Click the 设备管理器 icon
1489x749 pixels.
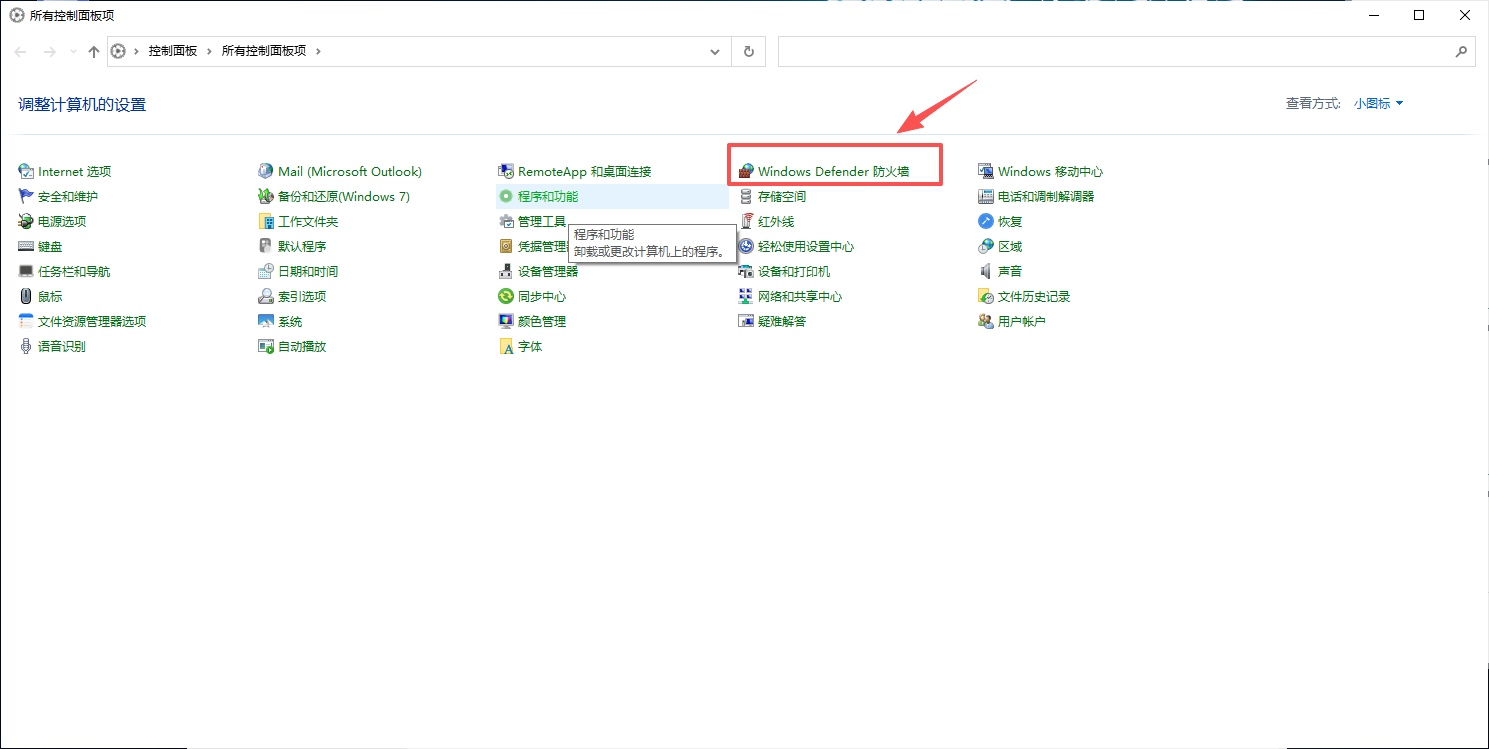click(x=506, y=271)
